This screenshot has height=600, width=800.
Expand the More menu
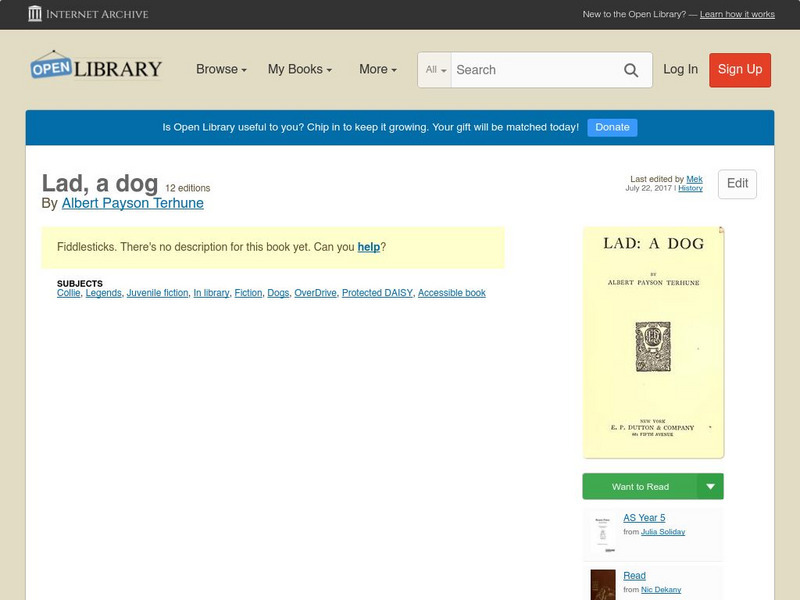tap(376, 69)
